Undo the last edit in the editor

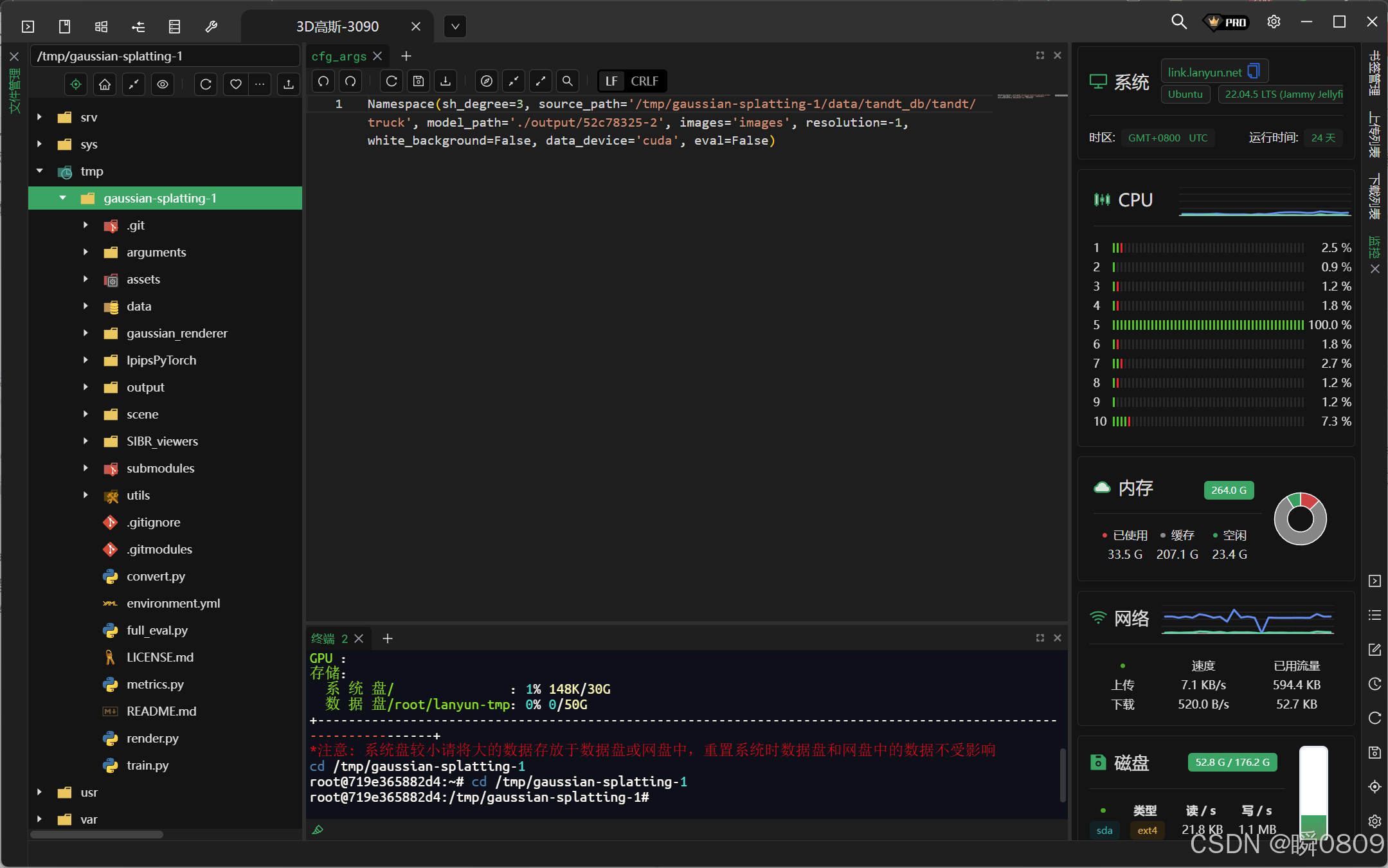323,81
